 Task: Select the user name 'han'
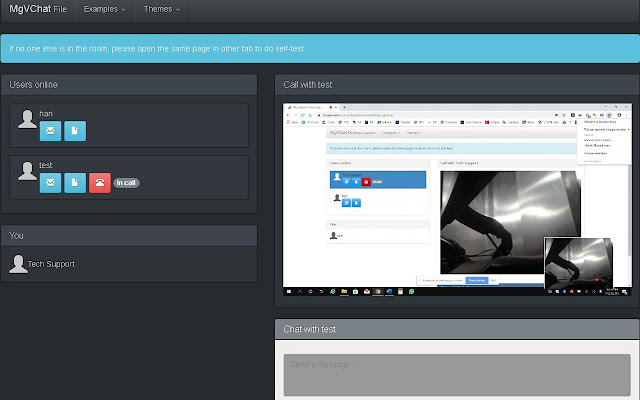coord(46,113)
